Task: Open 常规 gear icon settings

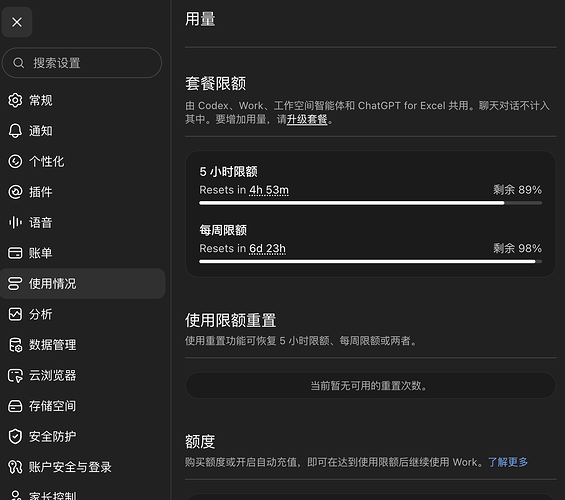Action: pos(15,100)
